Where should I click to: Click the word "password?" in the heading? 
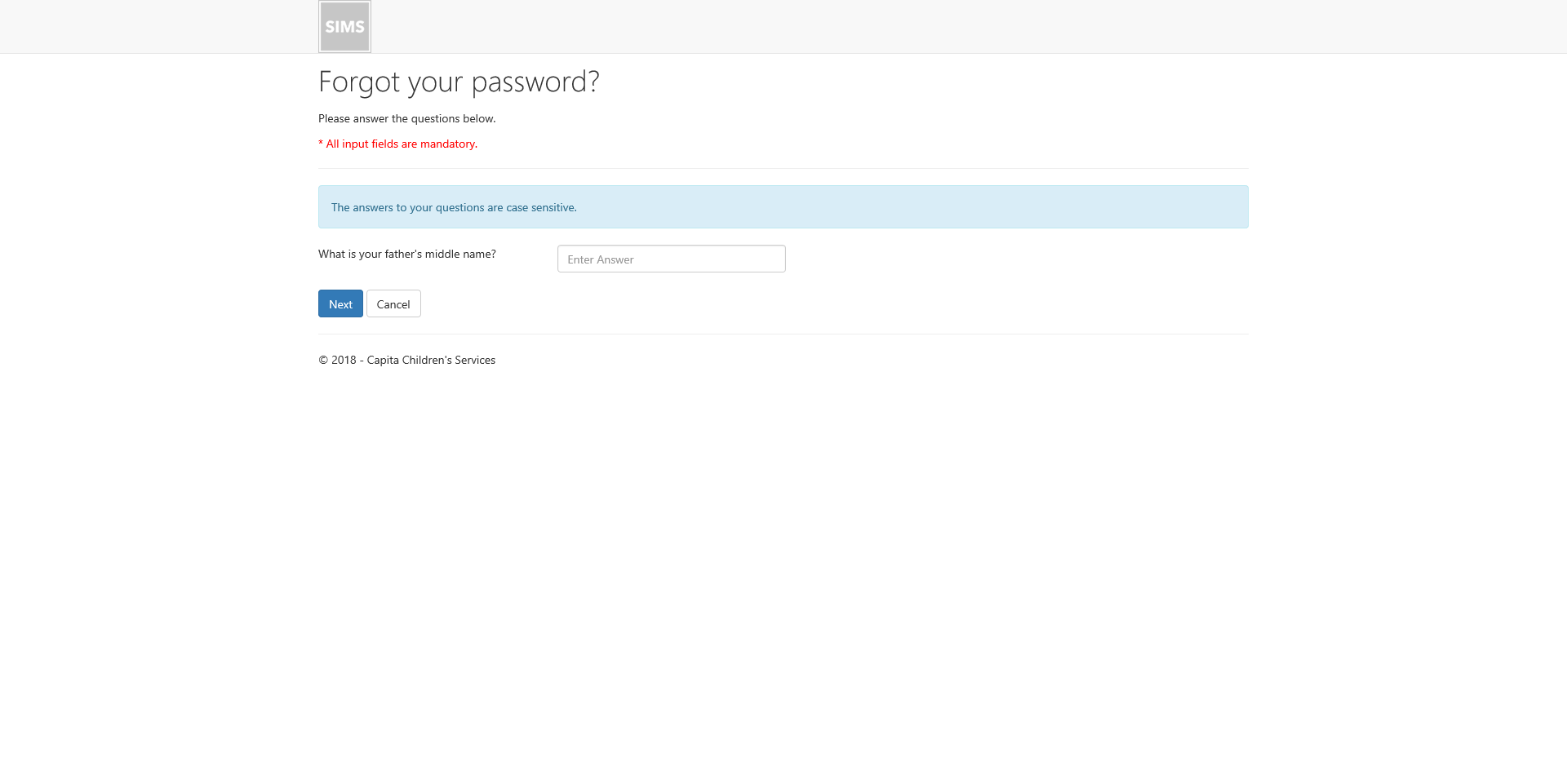535,82
